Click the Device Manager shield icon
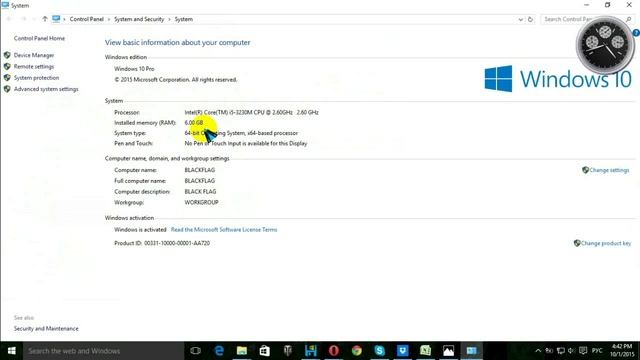The image size is (640, 360). point(7,55)
